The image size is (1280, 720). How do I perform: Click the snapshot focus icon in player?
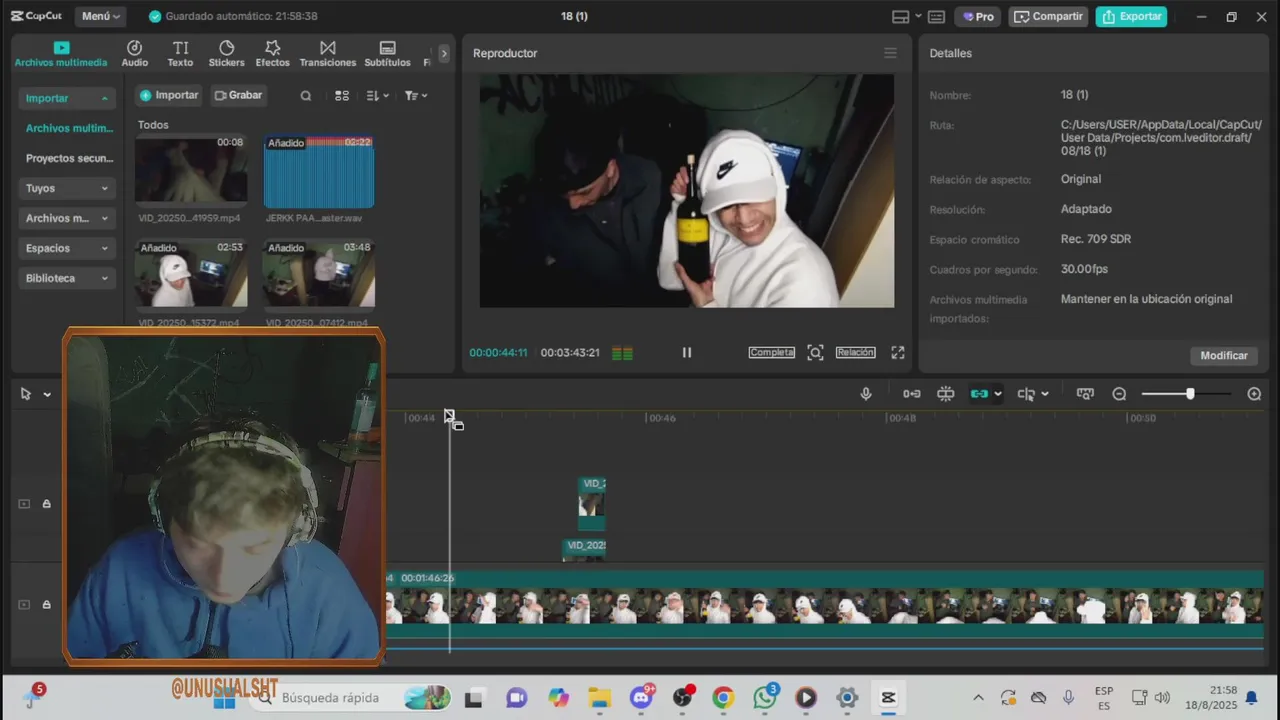pos(815,352)
